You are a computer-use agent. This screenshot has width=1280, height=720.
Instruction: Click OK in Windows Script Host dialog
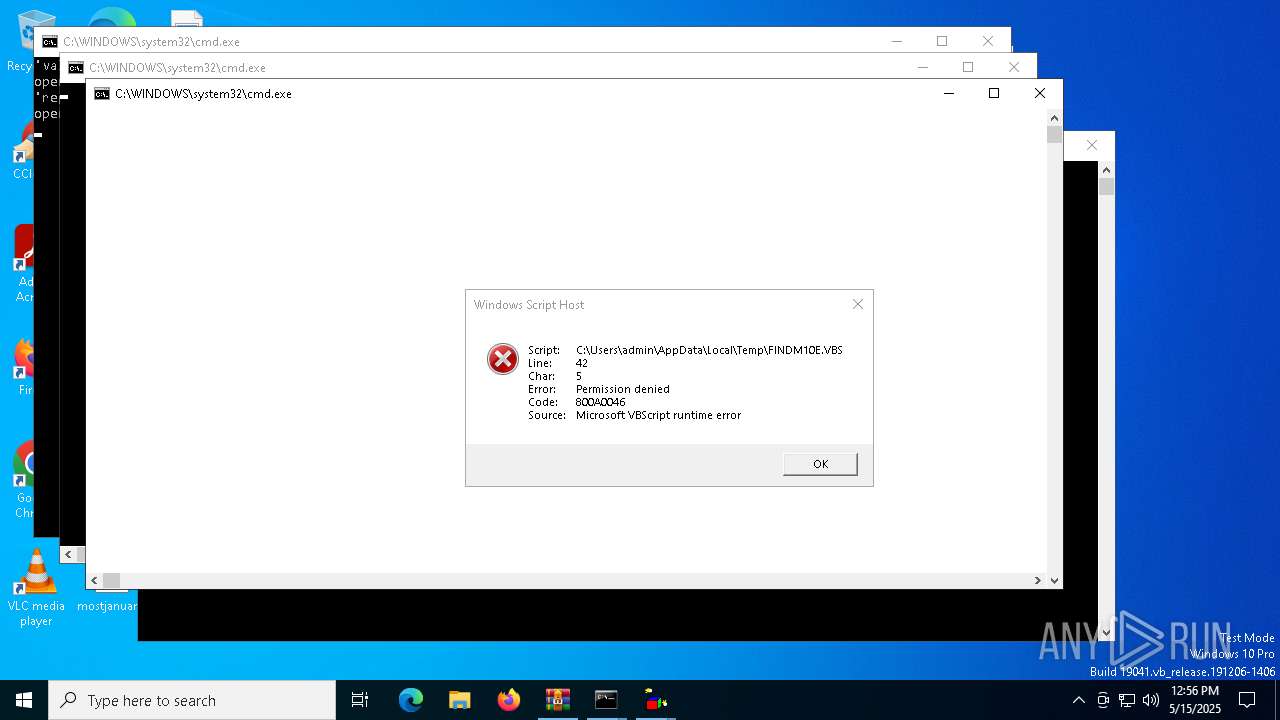tap(820, 464)
